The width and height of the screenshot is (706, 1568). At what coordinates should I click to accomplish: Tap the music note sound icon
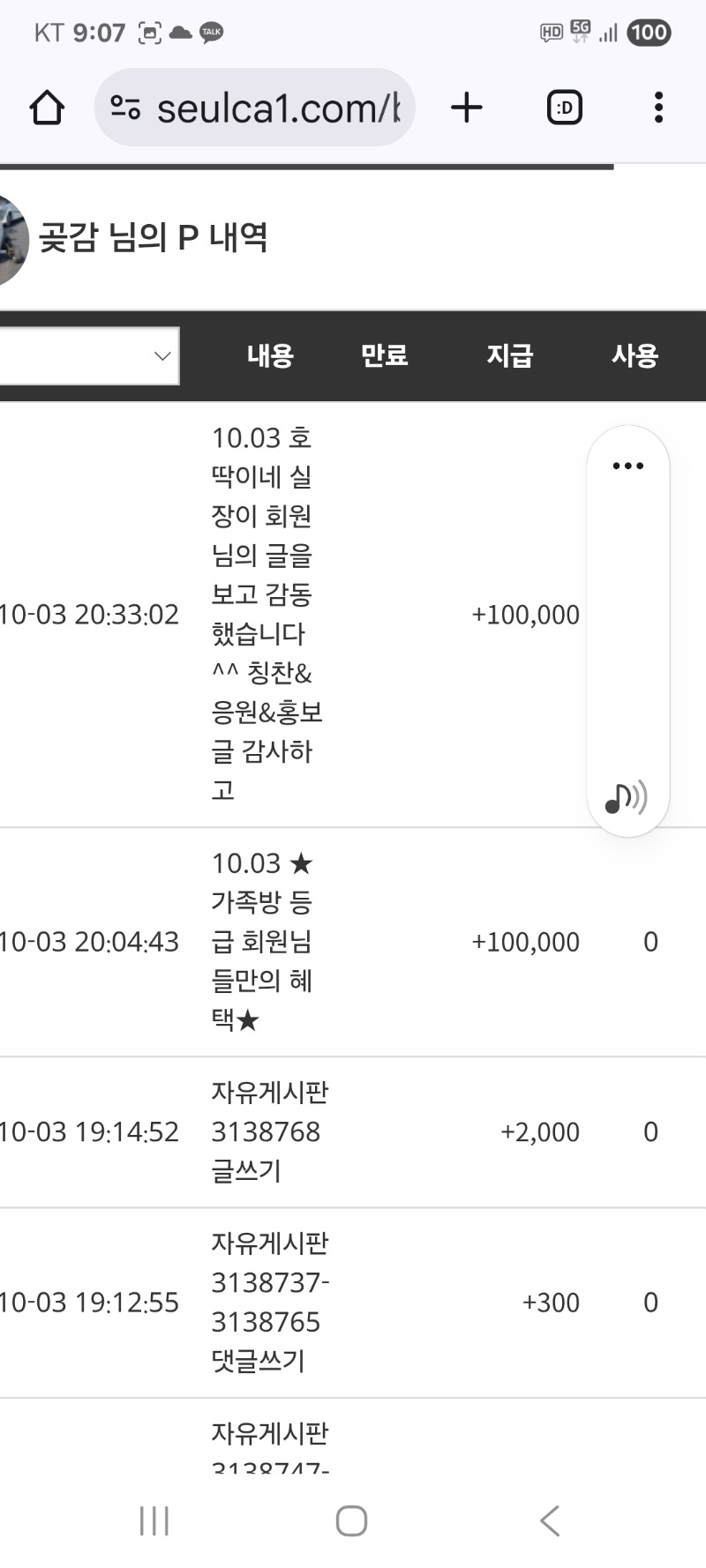pyautogui.click(x=626, y=798)
